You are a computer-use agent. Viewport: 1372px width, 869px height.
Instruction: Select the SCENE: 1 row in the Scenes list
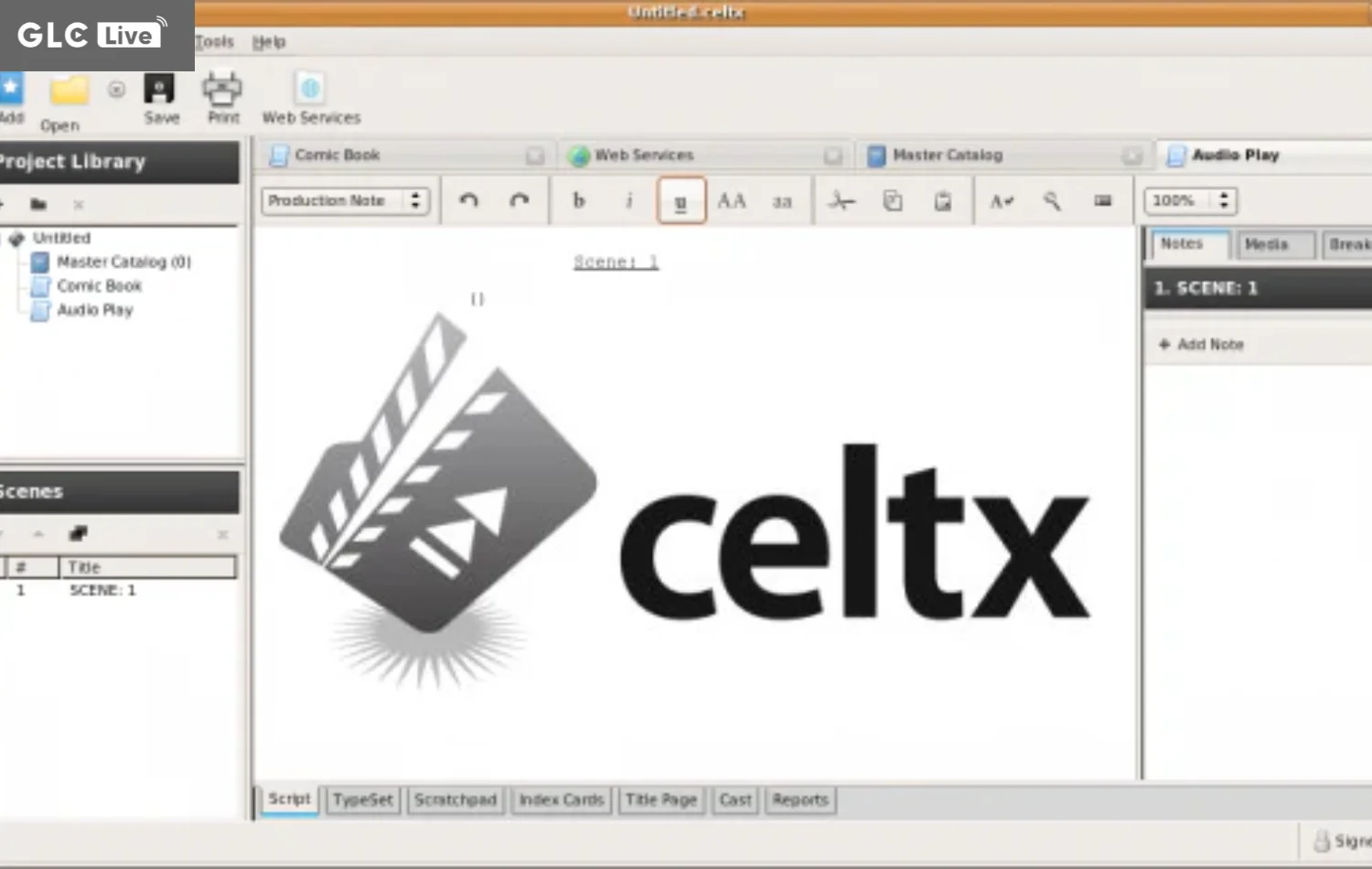tap(119, 591)
